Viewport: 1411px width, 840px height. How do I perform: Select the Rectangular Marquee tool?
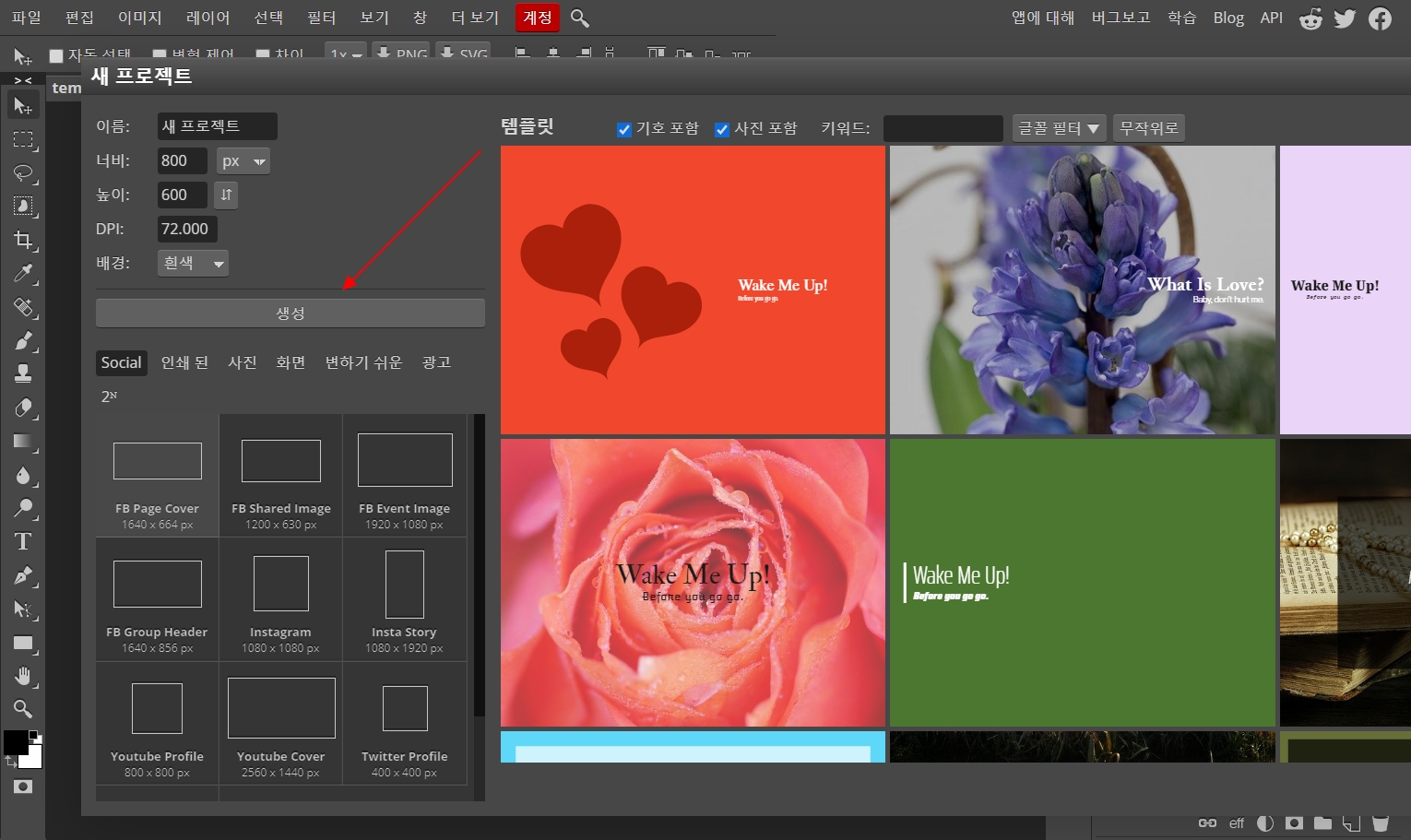point(23,140)
